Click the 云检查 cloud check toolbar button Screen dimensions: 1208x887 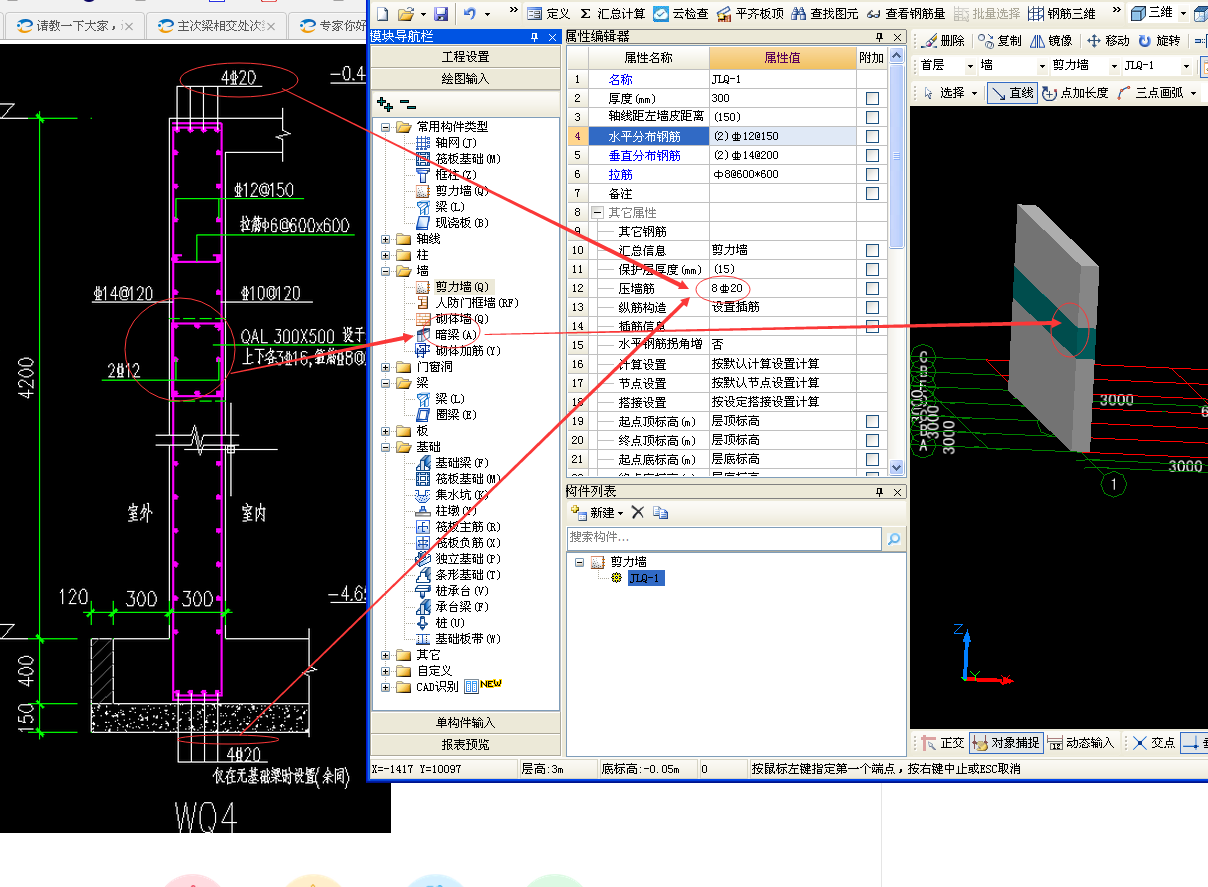click(681, 13)
